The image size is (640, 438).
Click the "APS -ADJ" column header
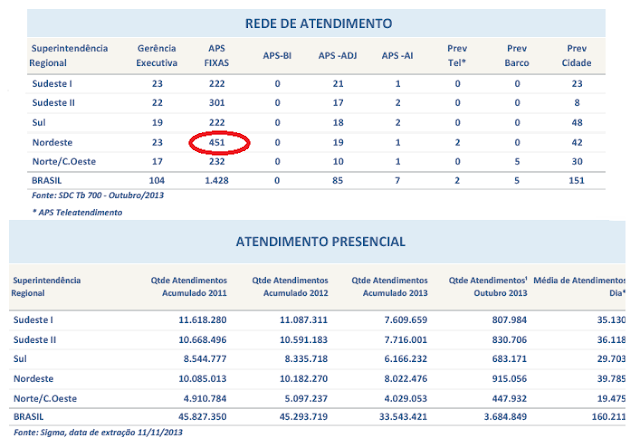(x=338, y=56)
